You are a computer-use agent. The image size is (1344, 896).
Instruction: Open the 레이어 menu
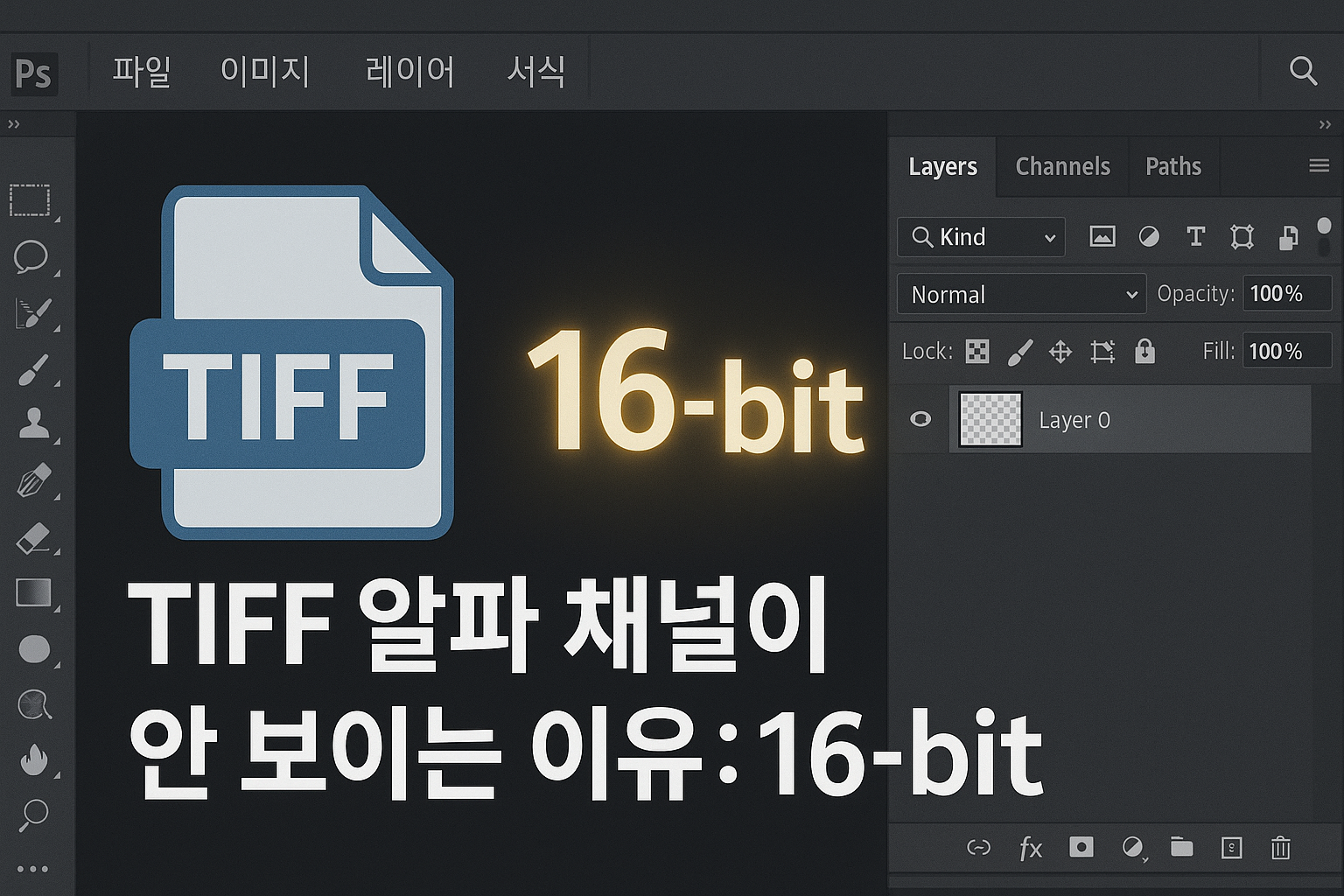(410, 71)
